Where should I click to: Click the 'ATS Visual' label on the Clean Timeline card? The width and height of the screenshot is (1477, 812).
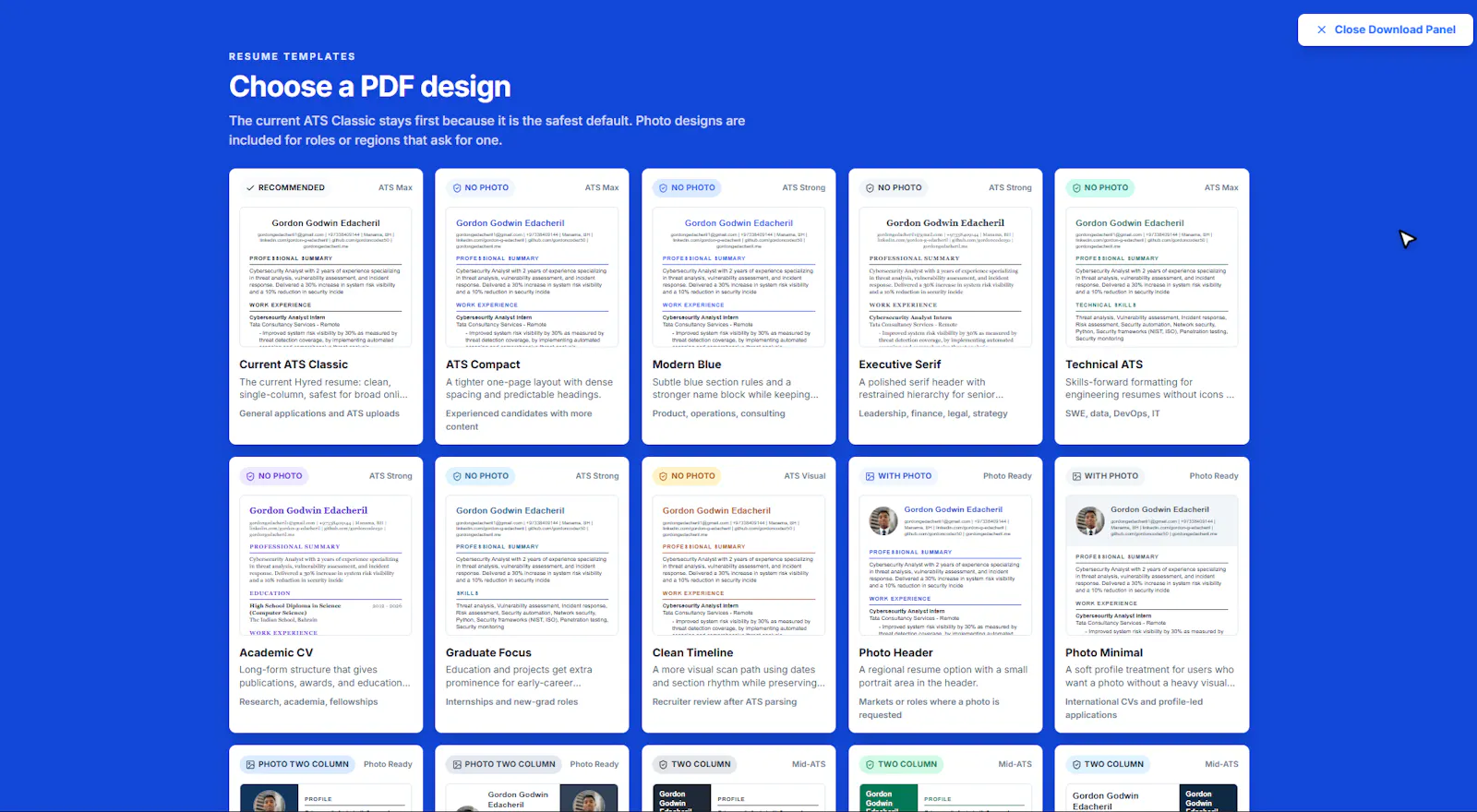805,476
